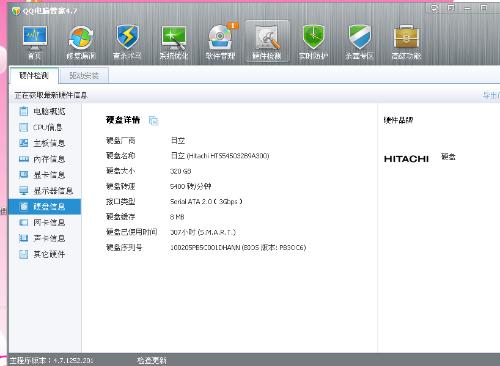Select 硬件检测 magnifier hard drive icon
This screenshot has width=500, height=366.
(x=267, y=41)
